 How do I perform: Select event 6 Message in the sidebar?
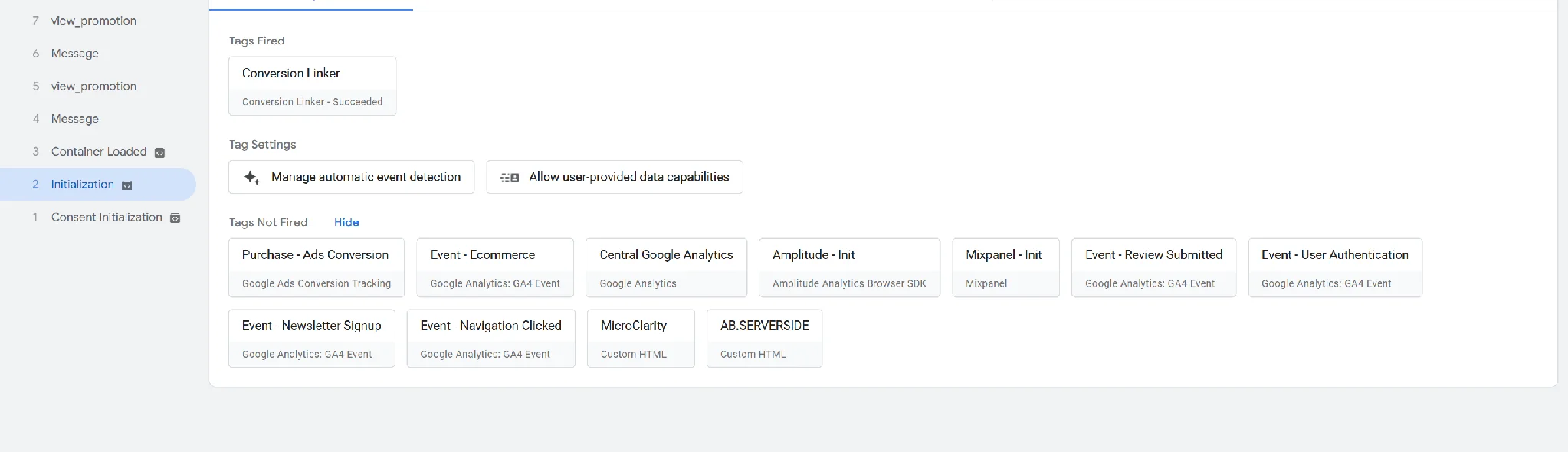(98, 54)
